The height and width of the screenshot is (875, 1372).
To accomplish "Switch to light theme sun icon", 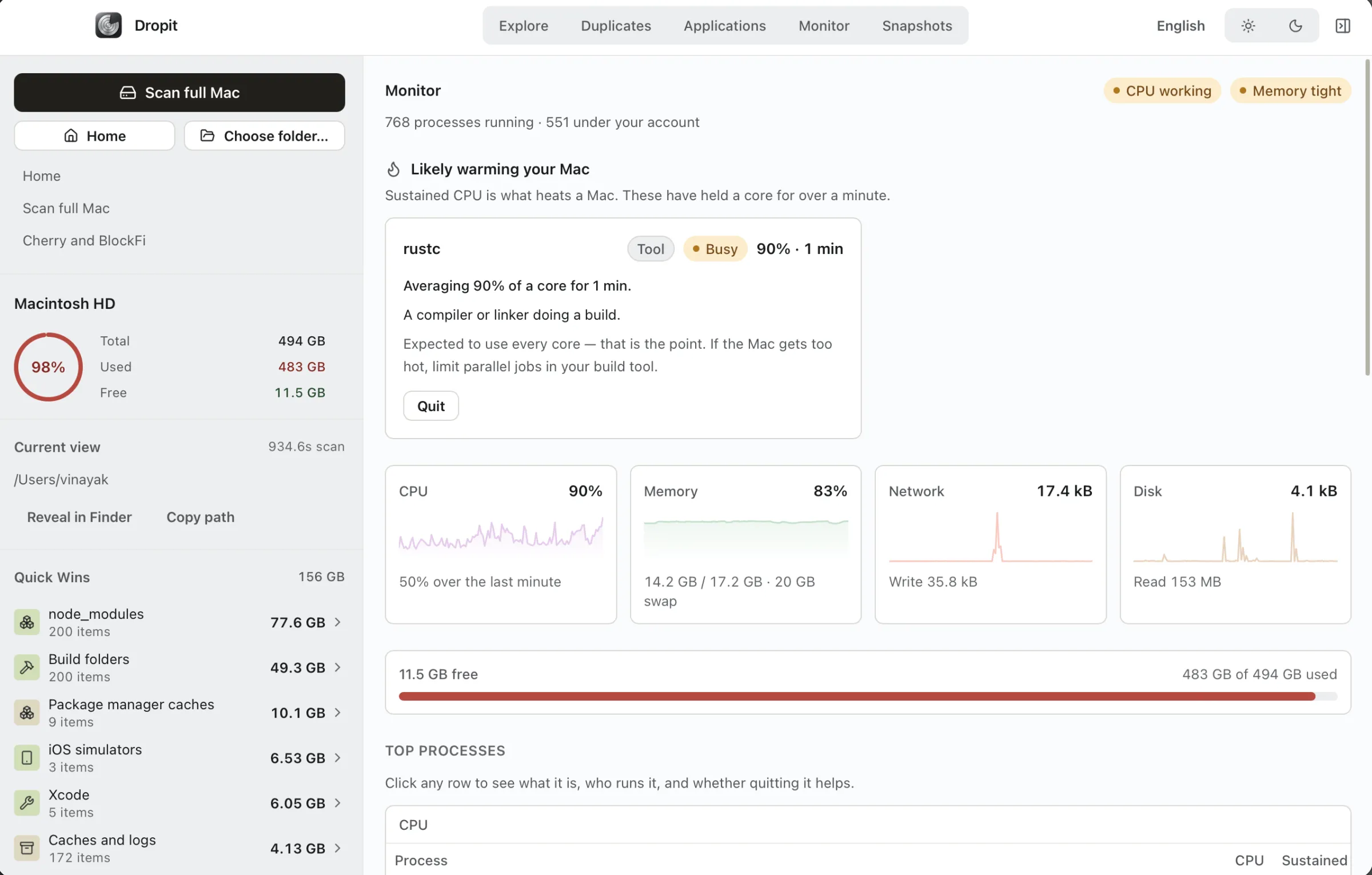I will pos(1248,26).
